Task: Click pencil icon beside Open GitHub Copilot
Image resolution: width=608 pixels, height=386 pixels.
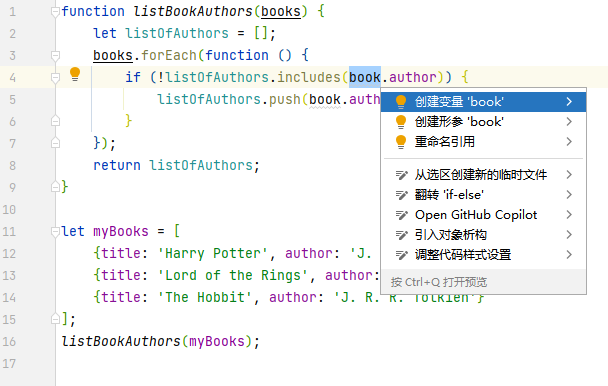Action: pos(401,215)
